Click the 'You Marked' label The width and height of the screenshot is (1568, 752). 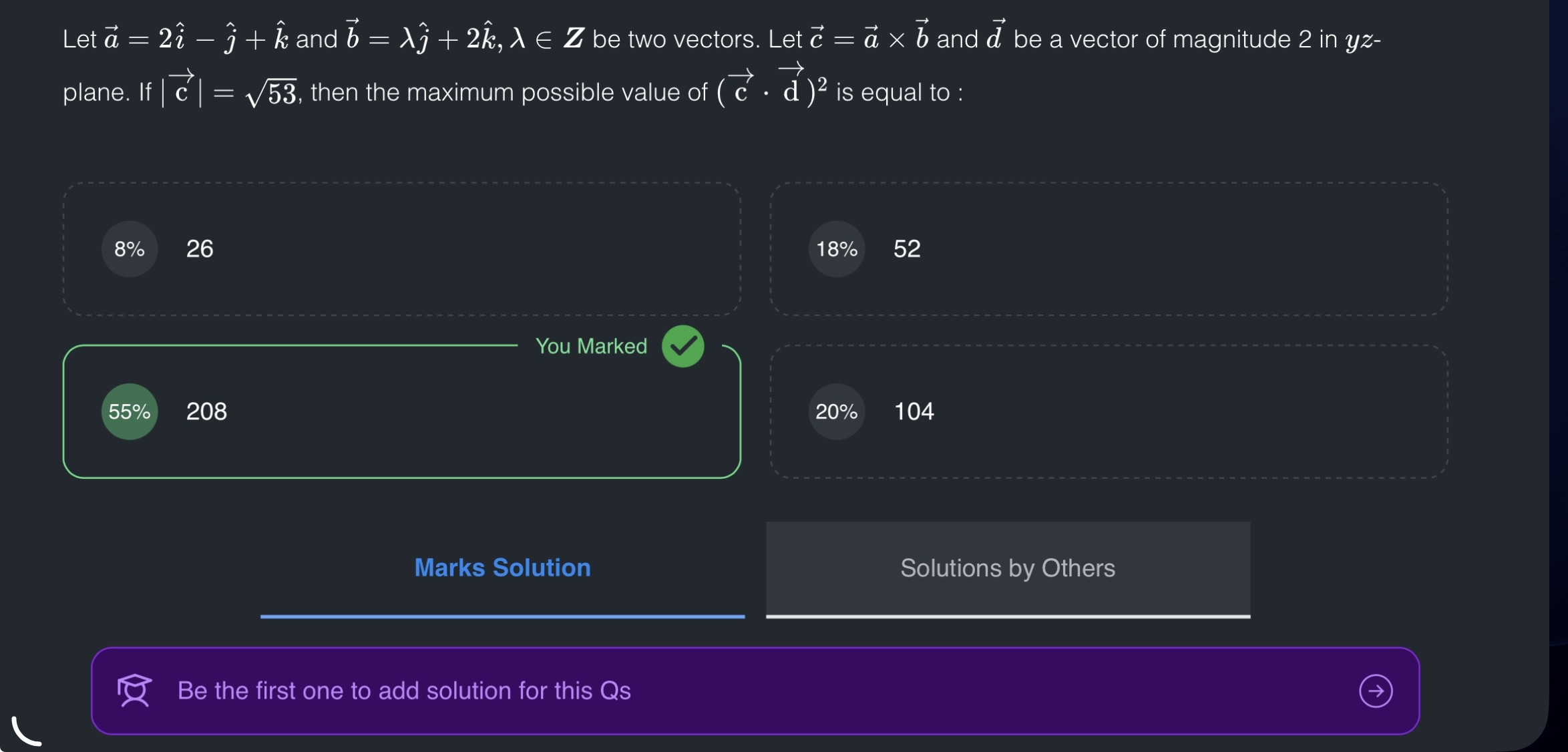pyautogui.click(x=591, y=346)
